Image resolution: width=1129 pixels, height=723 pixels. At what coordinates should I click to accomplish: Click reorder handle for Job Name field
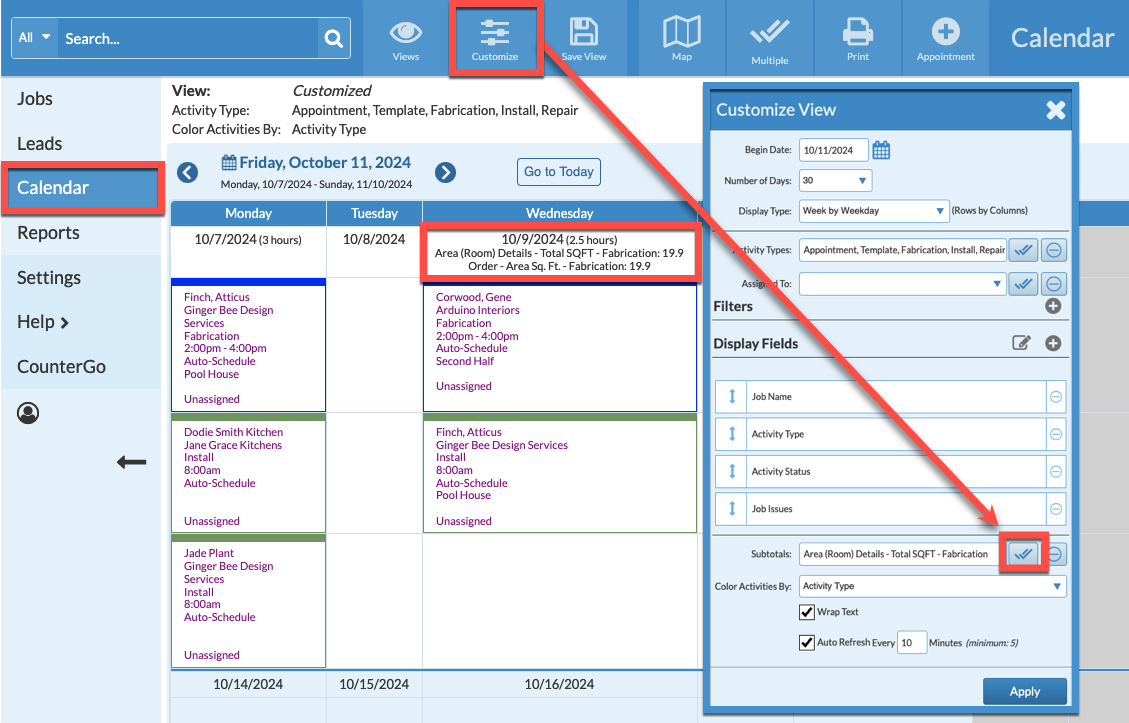click(x=732, y=397)
